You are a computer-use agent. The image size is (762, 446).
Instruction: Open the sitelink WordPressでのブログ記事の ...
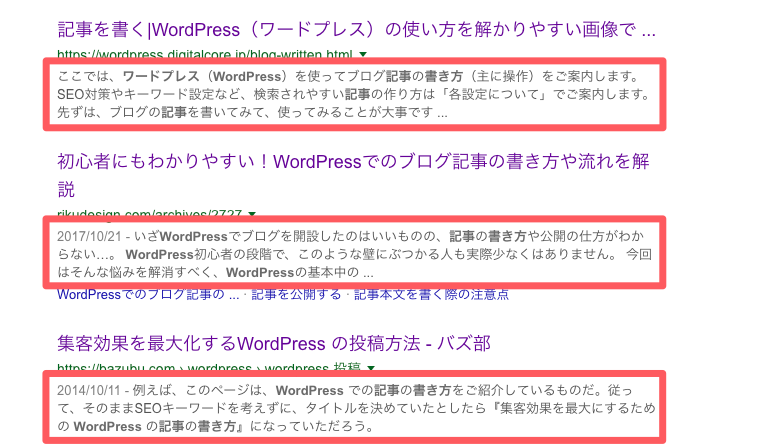[x=148, y=295]
